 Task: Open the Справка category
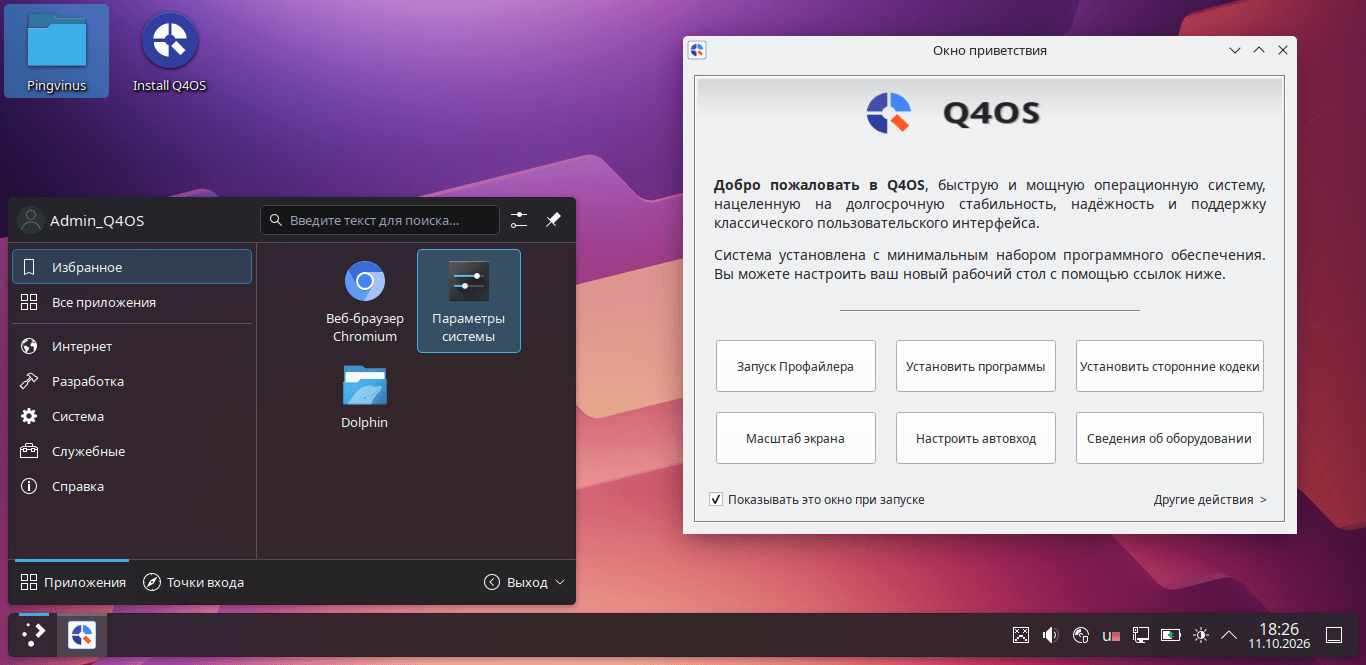(132, 486)
